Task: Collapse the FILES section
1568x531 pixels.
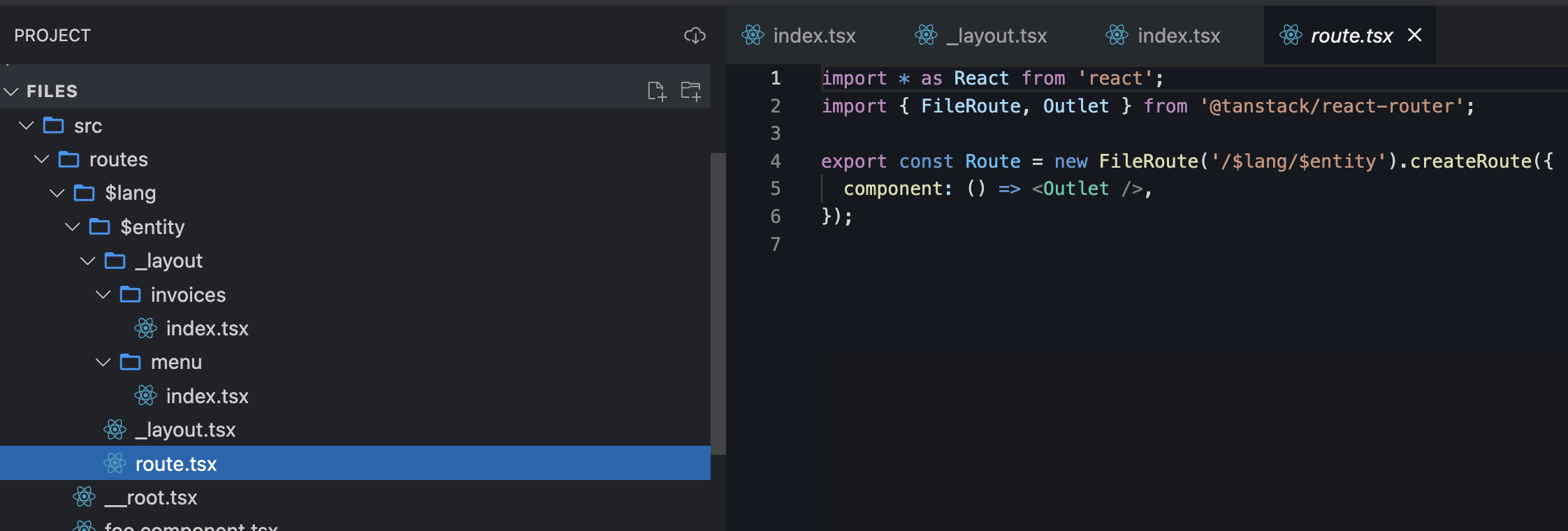Action: coord(11,92)
